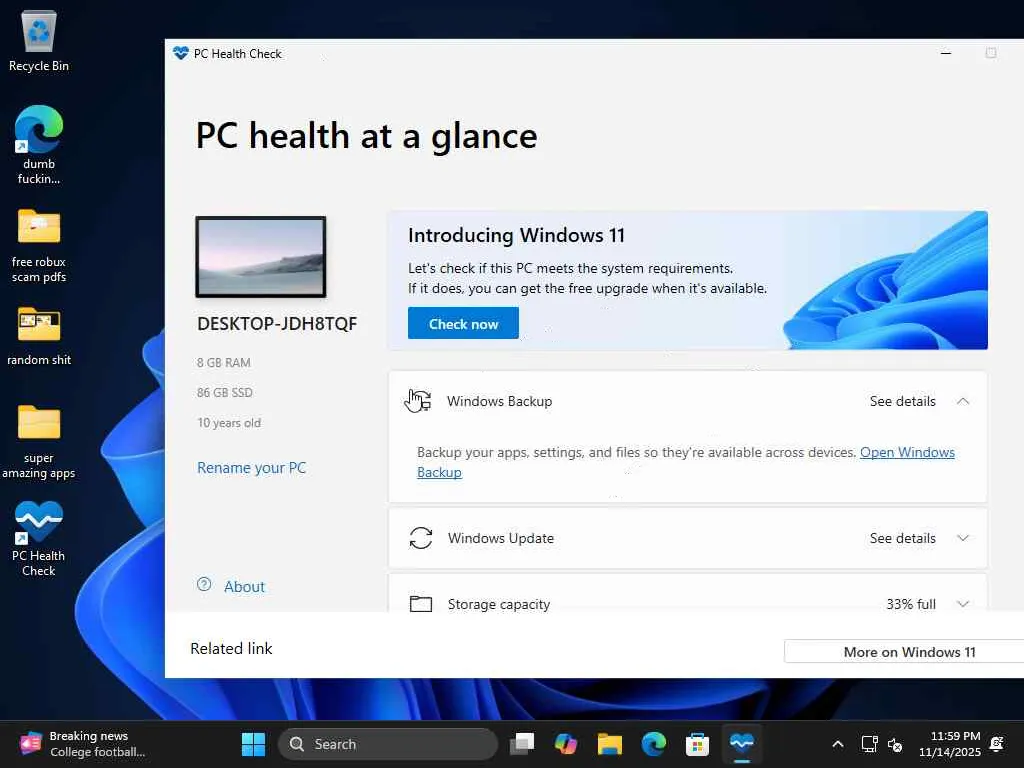Click the date and time clock
1024x768 pixels.
[949, 744]
